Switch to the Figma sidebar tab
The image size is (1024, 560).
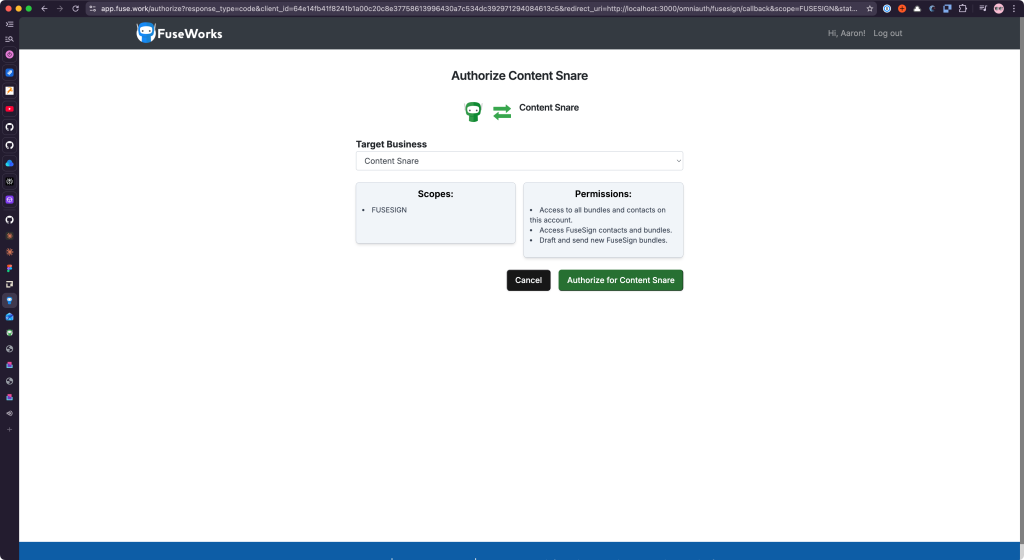[9, 268]
